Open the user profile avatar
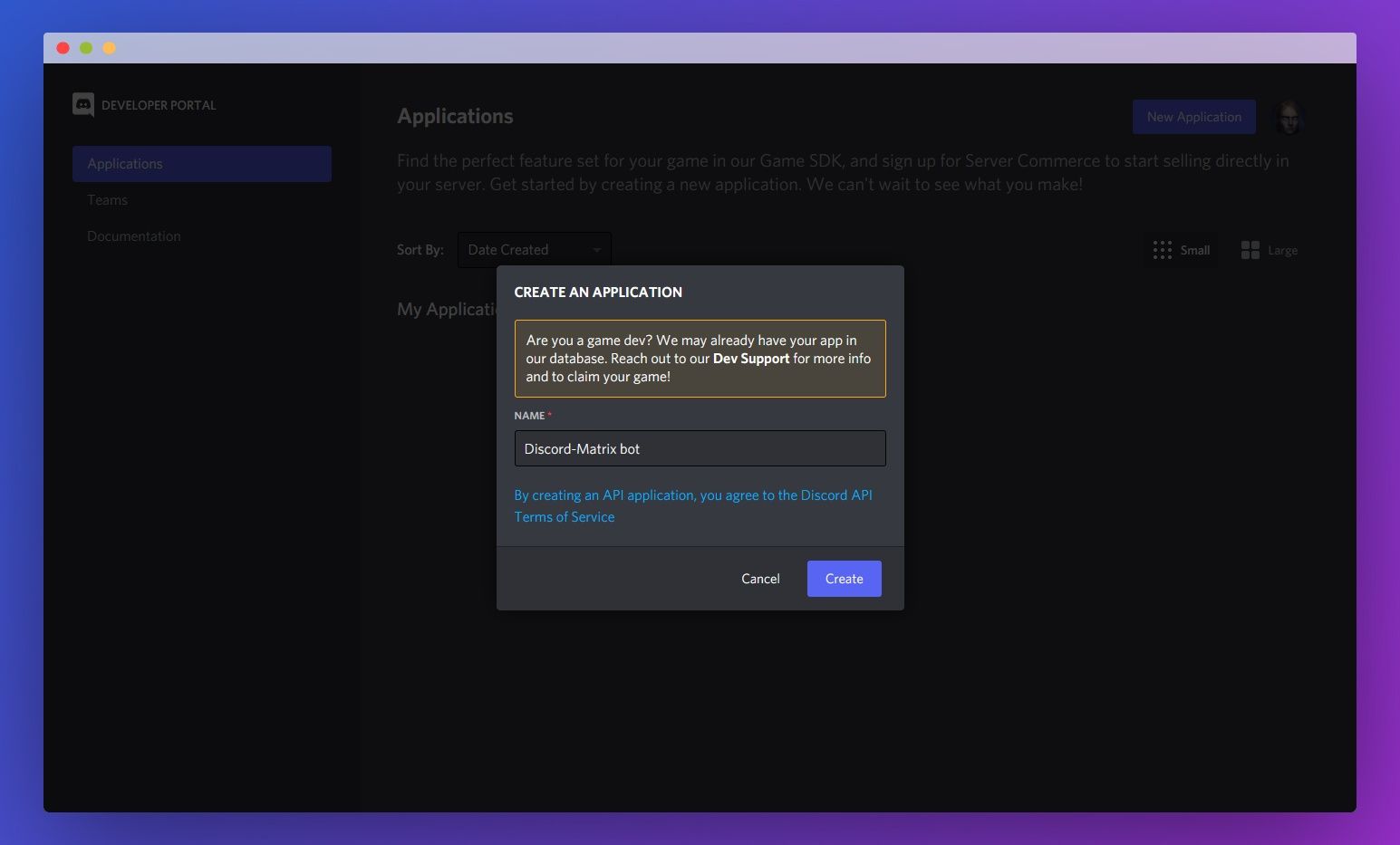 pos(1288,117)
